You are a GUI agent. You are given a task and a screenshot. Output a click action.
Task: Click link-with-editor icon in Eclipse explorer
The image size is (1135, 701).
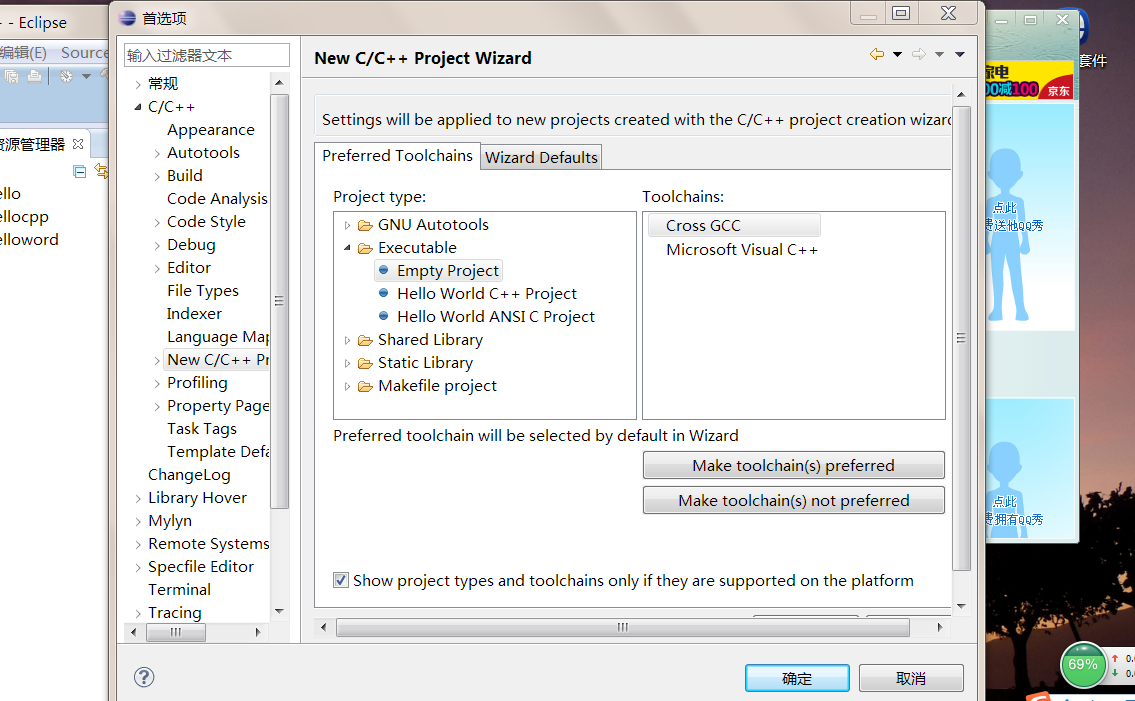tap(101, 172)
